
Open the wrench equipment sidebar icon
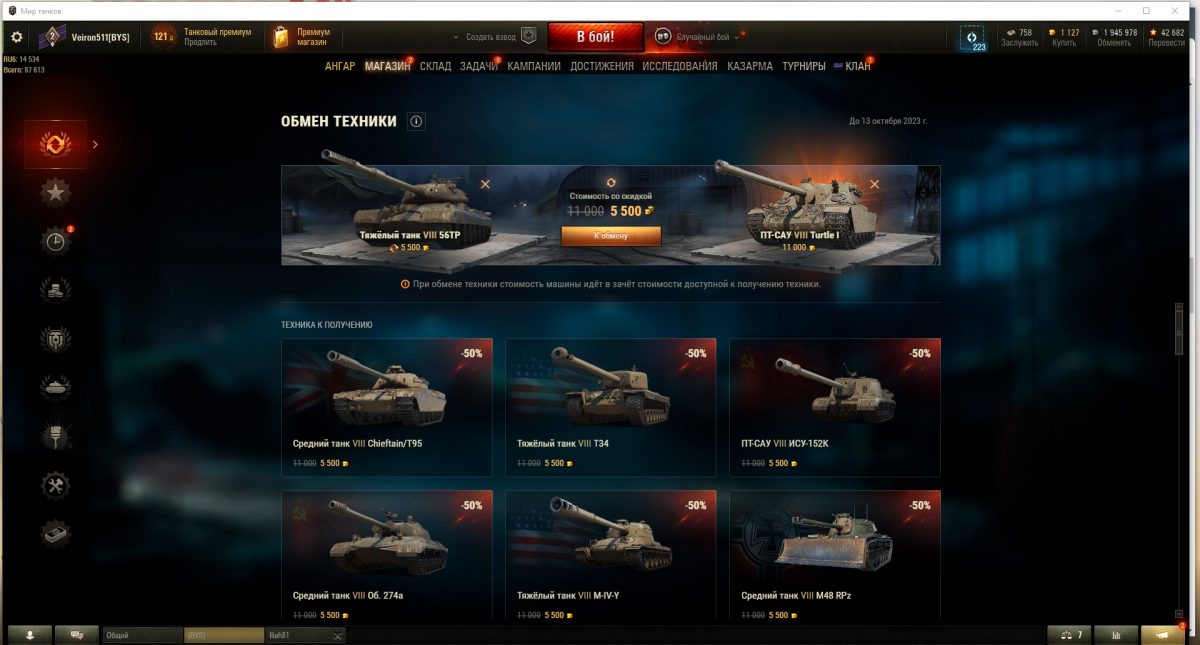(x=55, y=485)
